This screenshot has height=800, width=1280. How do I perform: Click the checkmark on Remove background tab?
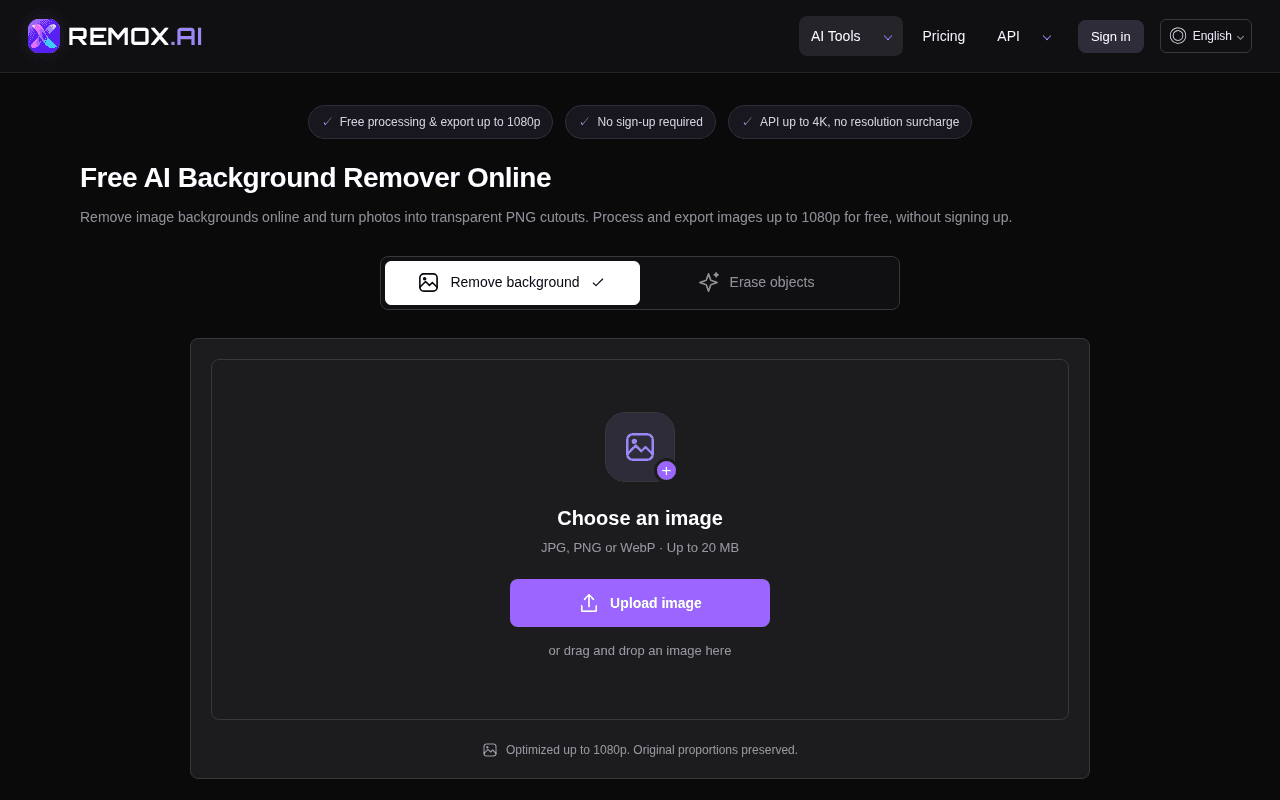598,283
